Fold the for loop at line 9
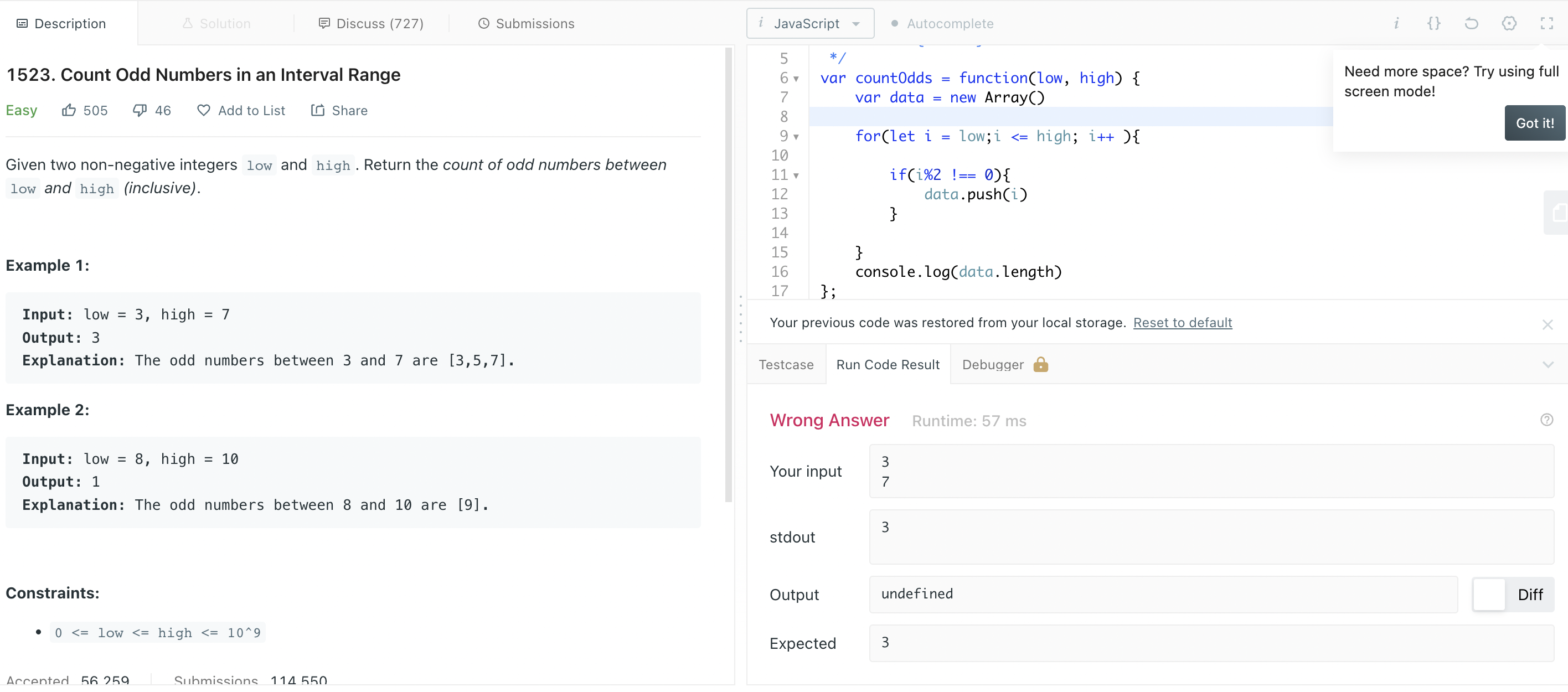This screenshot has height=692, width=1568. (x=796, y=136)
